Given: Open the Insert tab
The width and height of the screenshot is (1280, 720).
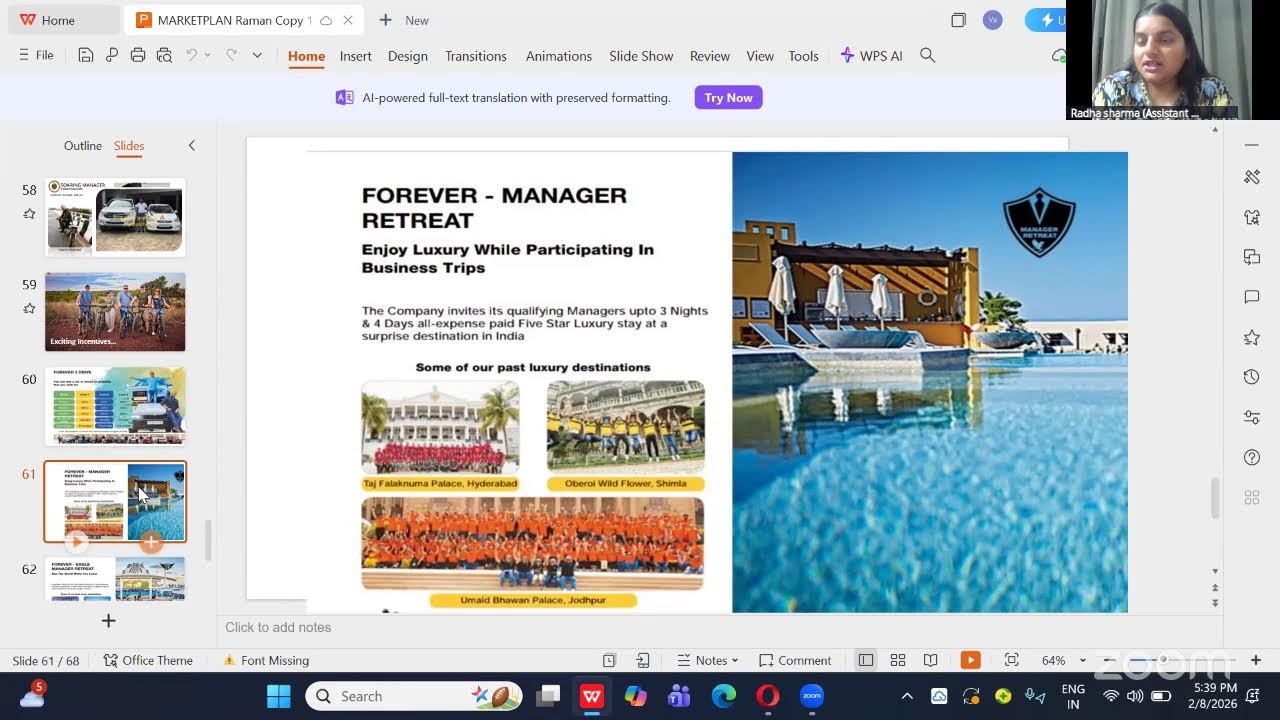Looking at the screenshot, I should (x=355, y=56).
